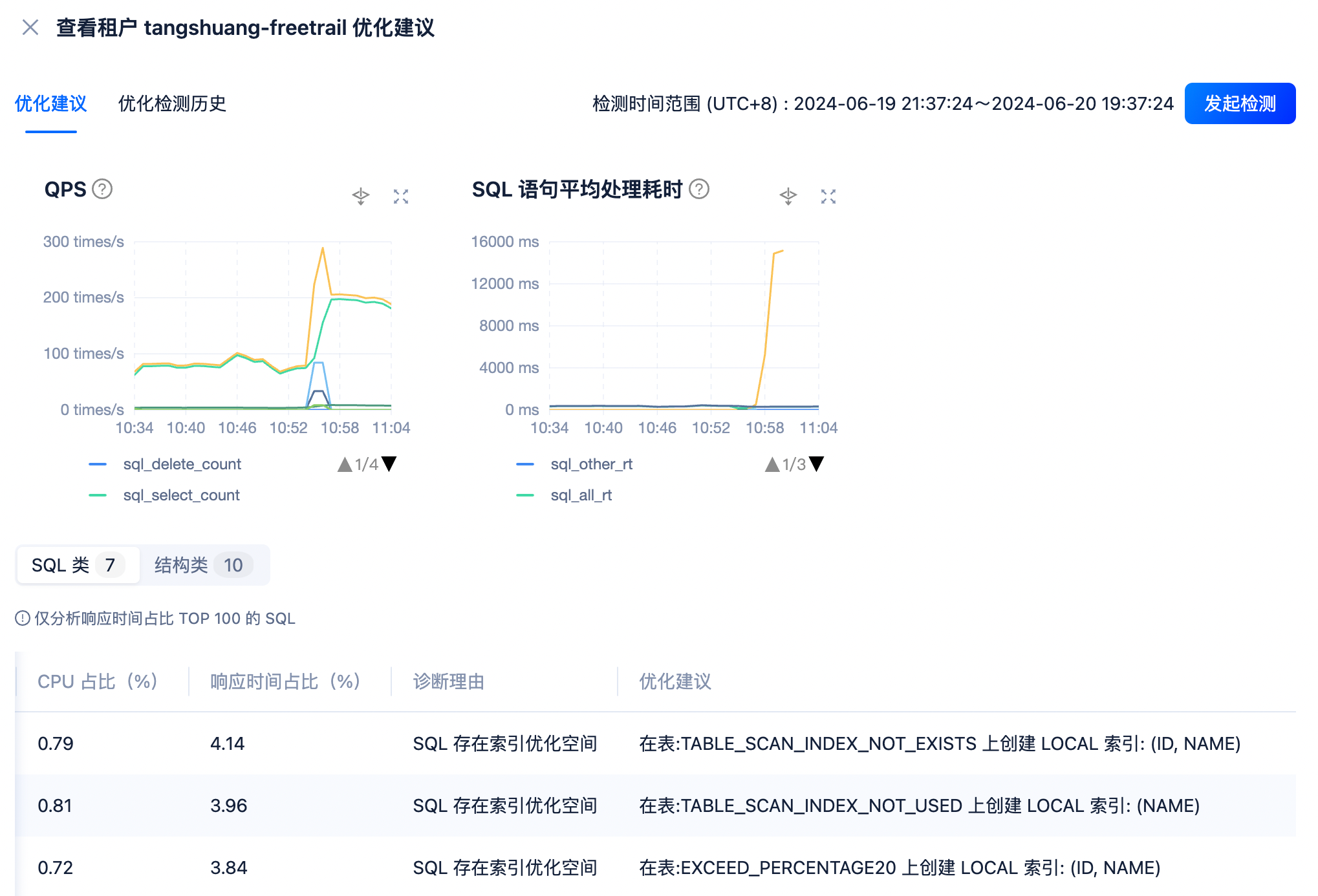
Task: Go to next QPS legend page
Action: (x=389, y=464)
